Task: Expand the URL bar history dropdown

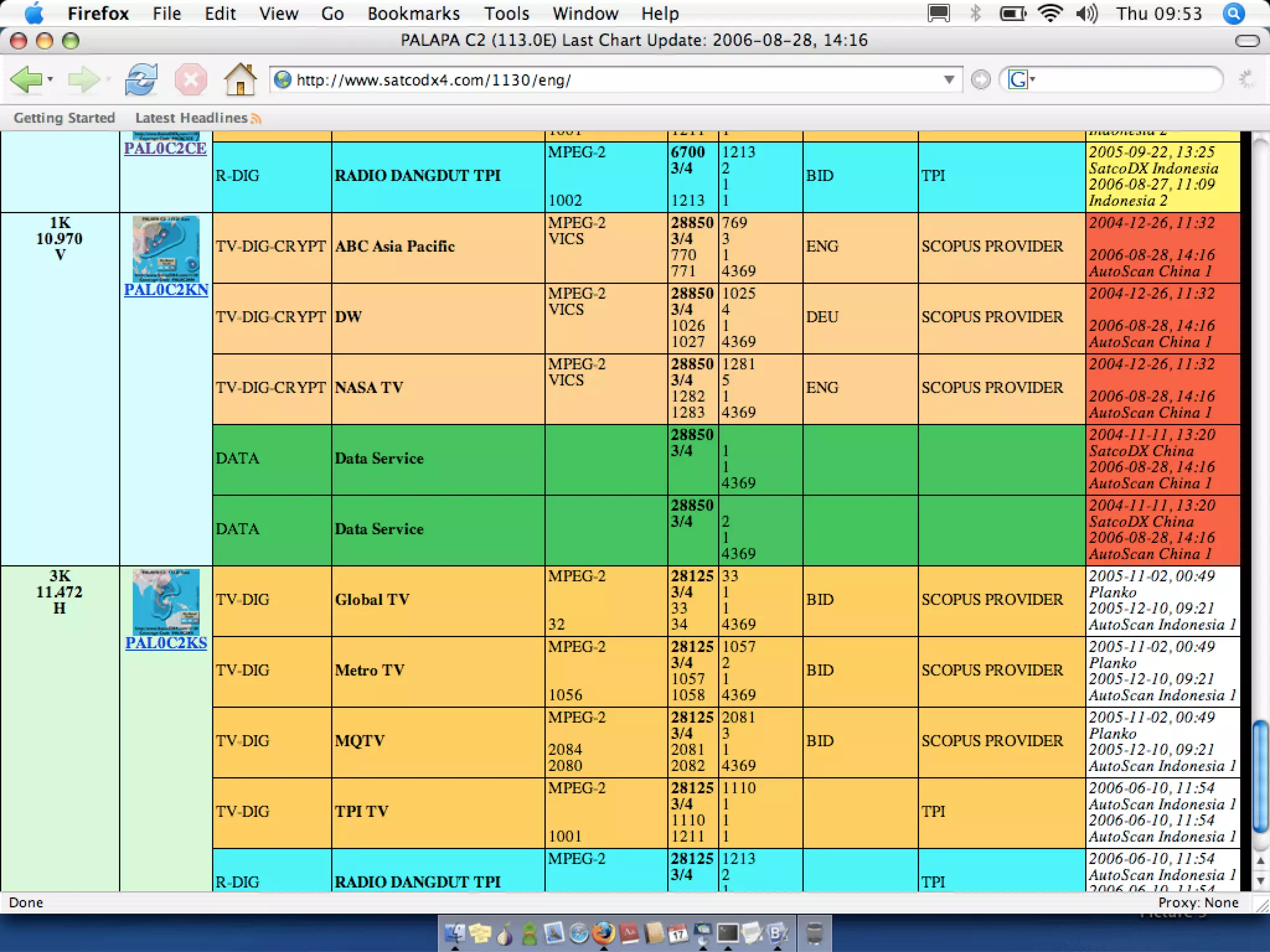Action: pos(948,80)
